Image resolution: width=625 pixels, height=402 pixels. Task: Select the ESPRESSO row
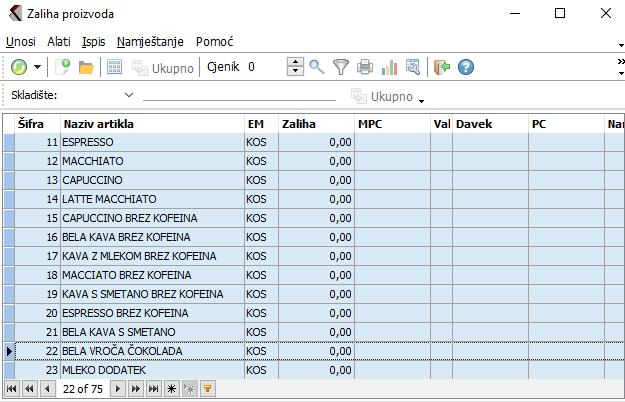click(150, 143)
